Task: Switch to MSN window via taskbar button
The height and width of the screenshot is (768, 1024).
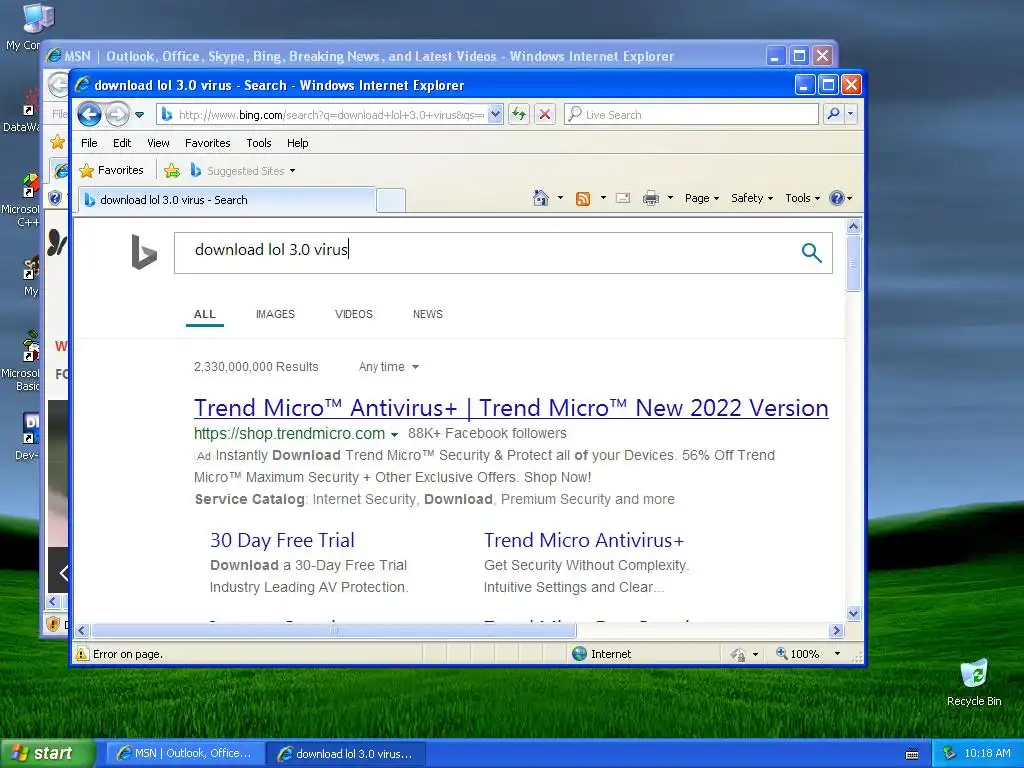Action: tap(185, 754)
